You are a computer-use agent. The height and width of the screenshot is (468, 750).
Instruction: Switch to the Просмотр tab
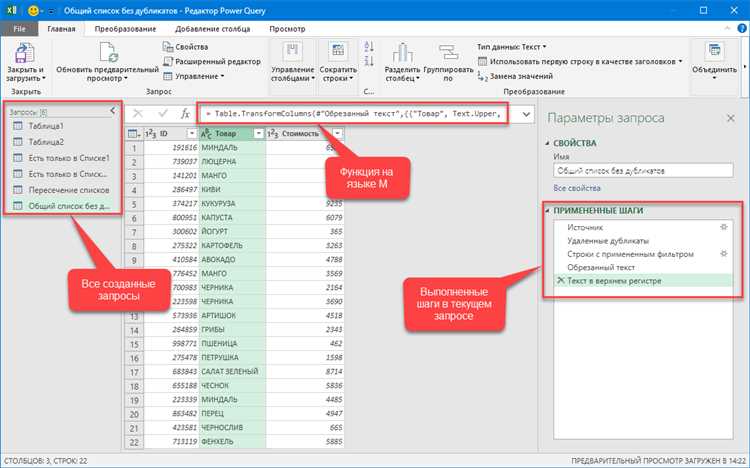287,29
